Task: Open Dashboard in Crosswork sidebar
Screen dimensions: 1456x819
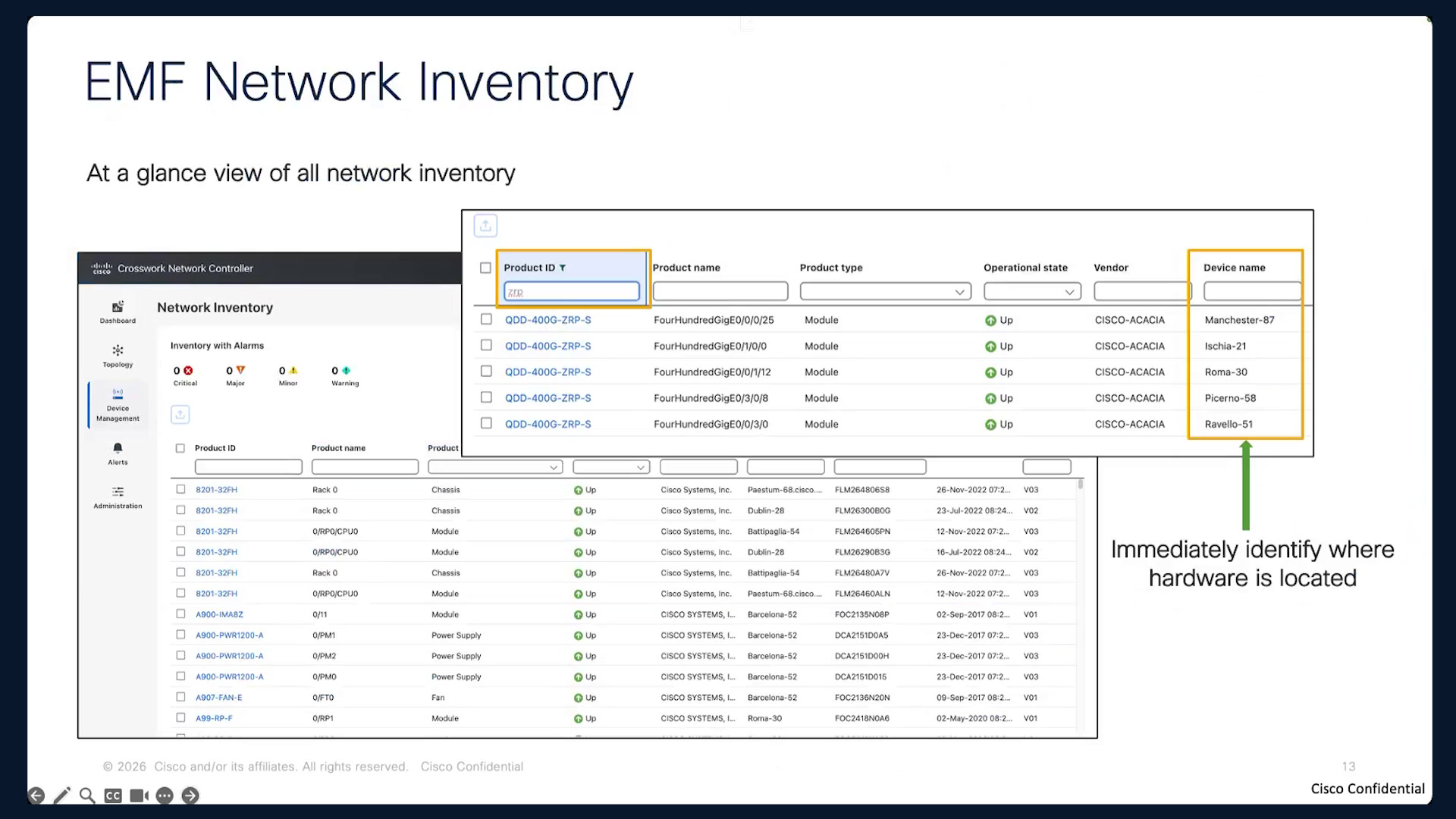Action: tap(118, 312)
